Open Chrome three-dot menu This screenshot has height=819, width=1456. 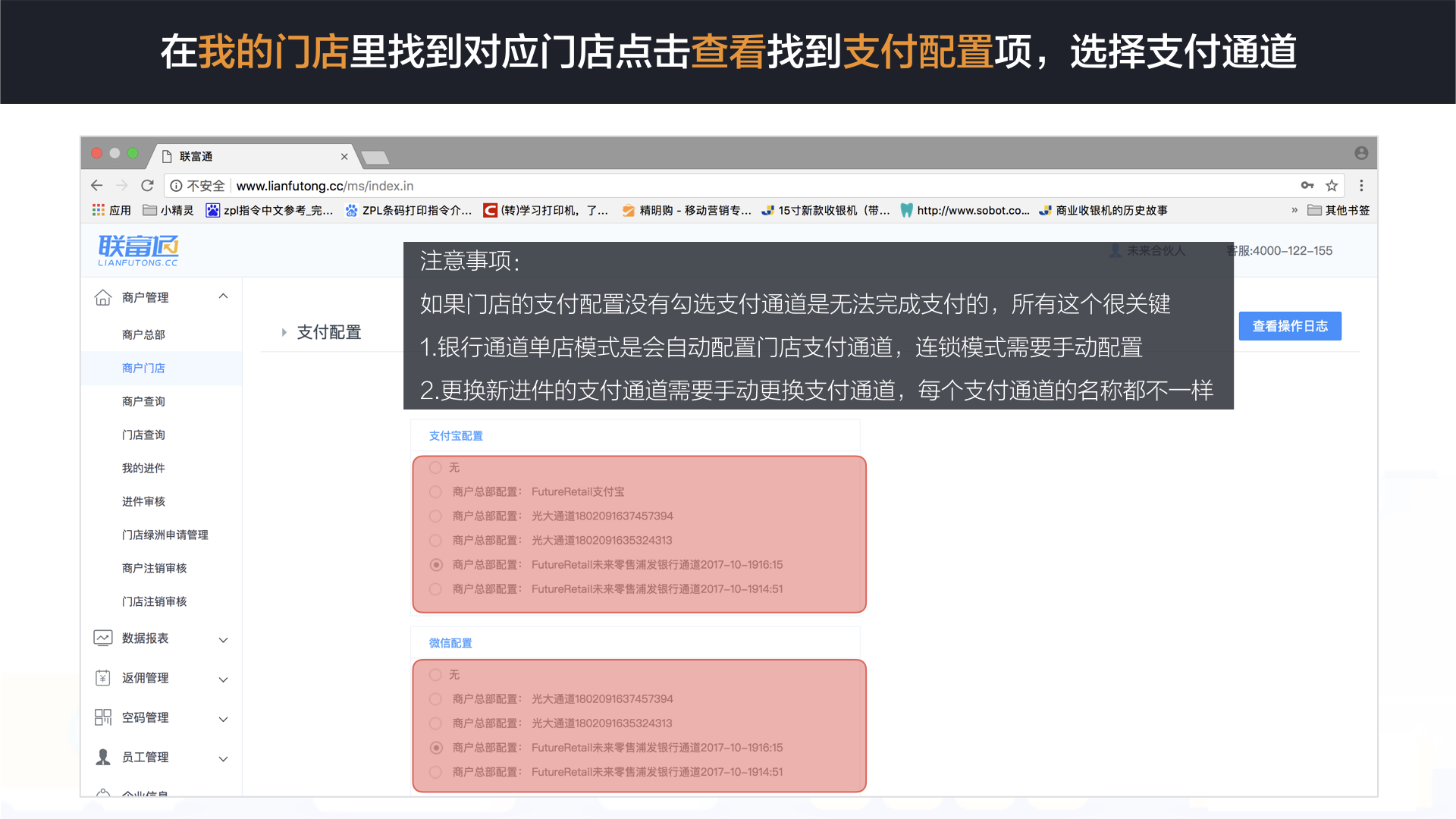[x=1361, y=186]
